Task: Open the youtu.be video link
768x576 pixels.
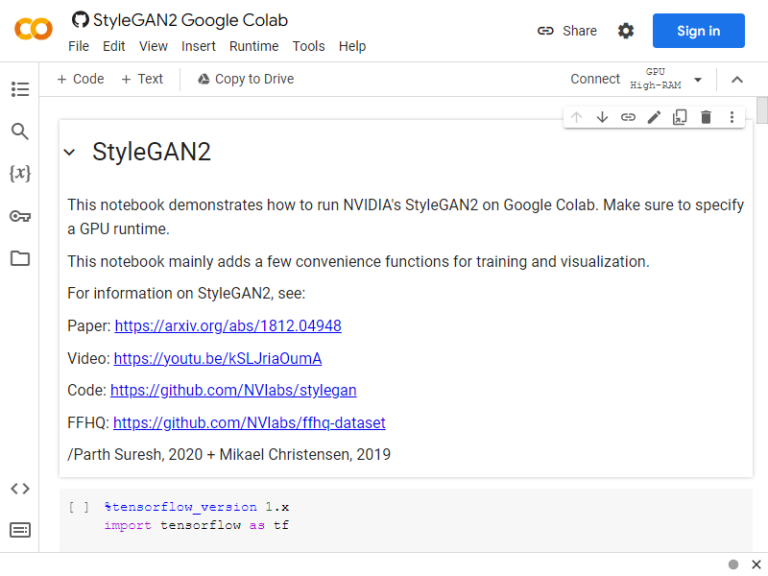Action: coord(218,358)
